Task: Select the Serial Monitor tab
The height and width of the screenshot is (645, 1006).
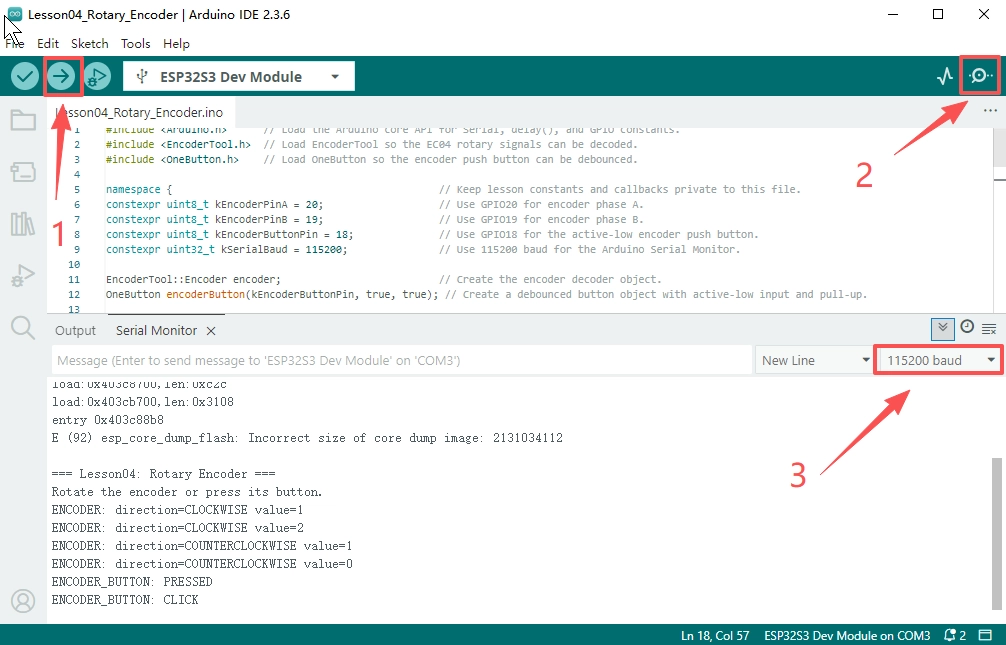Action: point(157,331)
